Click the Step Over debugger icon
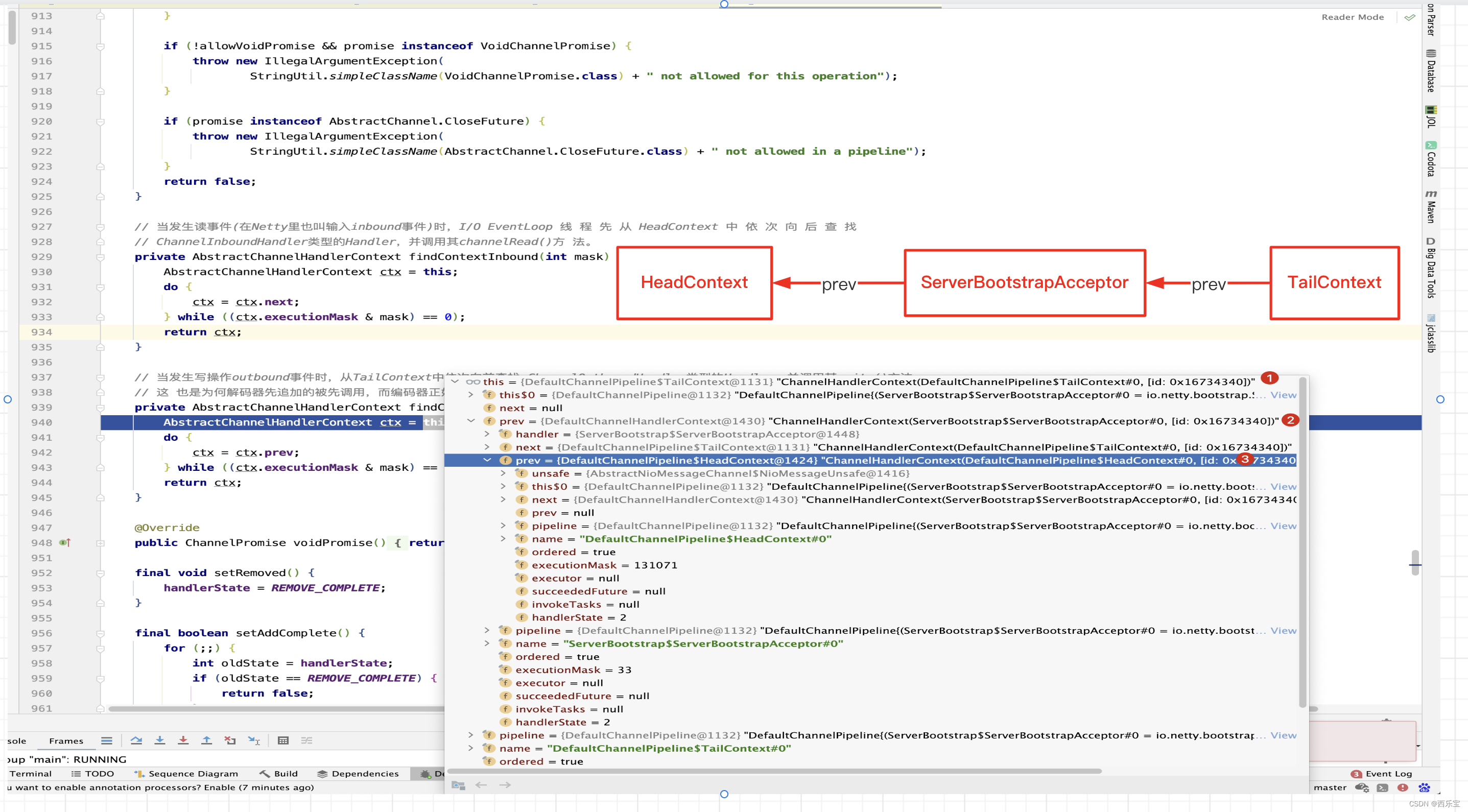1468x812 pixels. [136, 740]
